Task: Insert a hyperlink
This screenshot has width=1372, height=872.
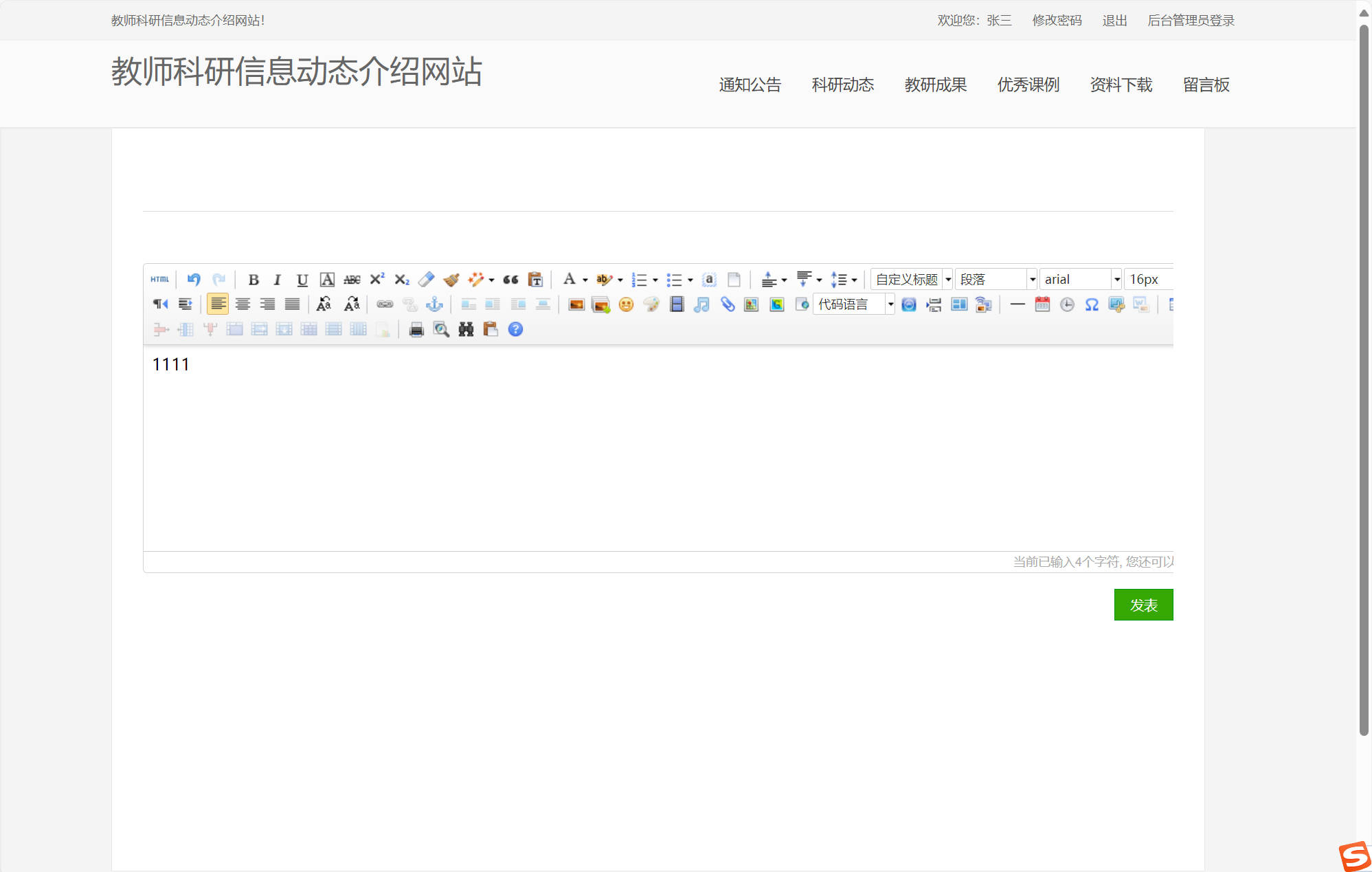Action: 385,304
